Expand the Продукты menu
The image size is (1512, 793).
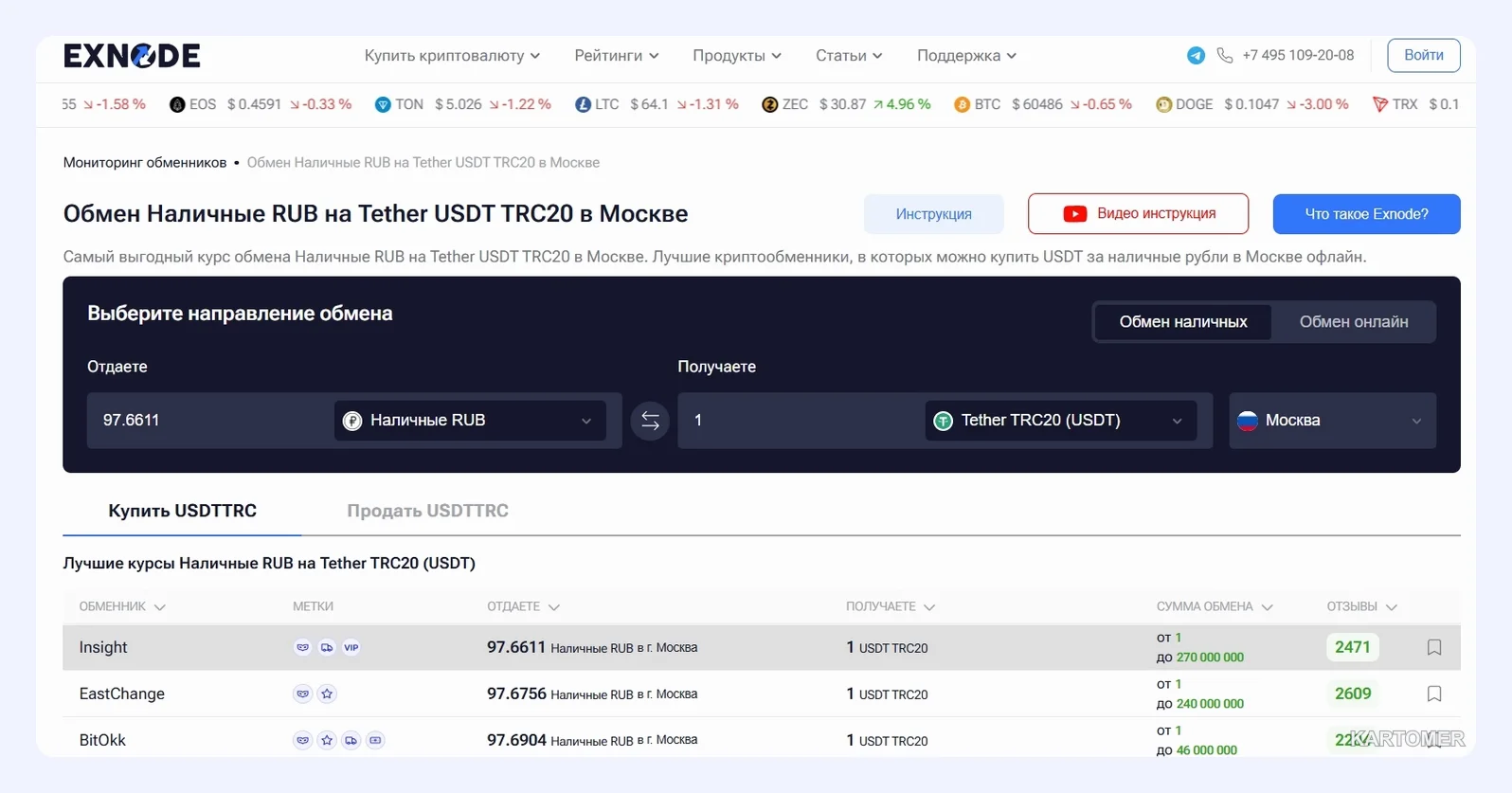point(737,56)
